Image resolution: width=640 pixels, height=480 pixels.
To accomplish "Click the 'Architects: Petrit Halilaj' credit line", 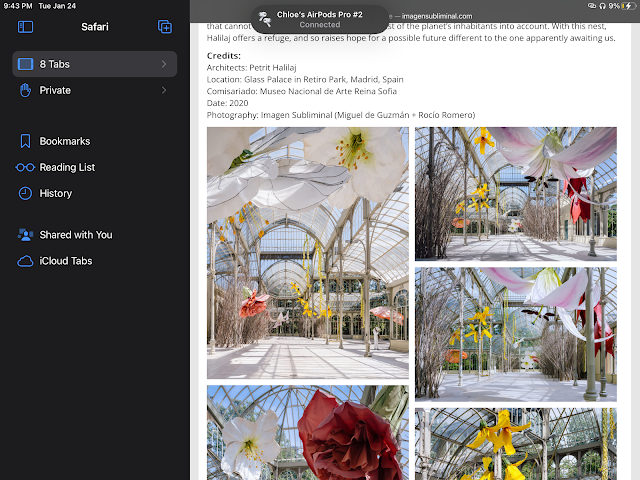I will click(251, 68).
